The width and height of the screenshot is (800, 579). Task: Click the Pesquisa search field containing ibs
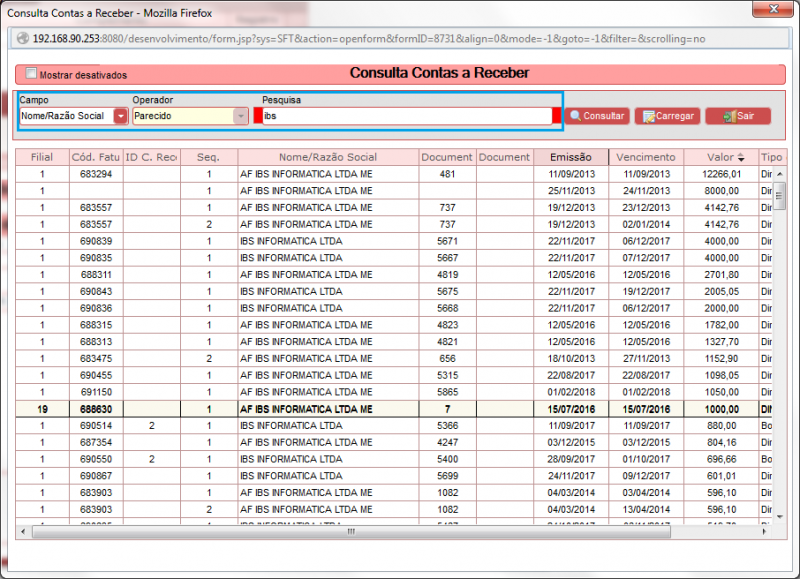(407, 116)
